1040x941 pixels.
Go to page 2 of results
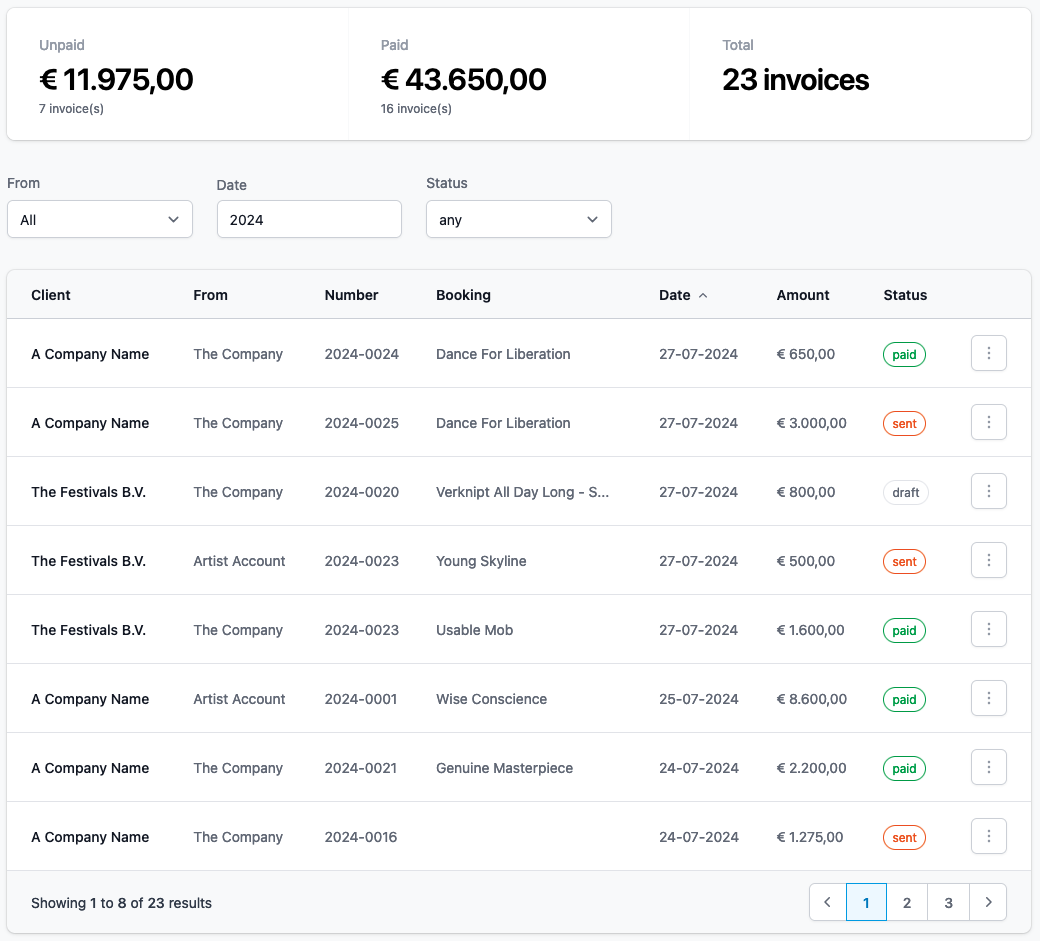[907, 902]
